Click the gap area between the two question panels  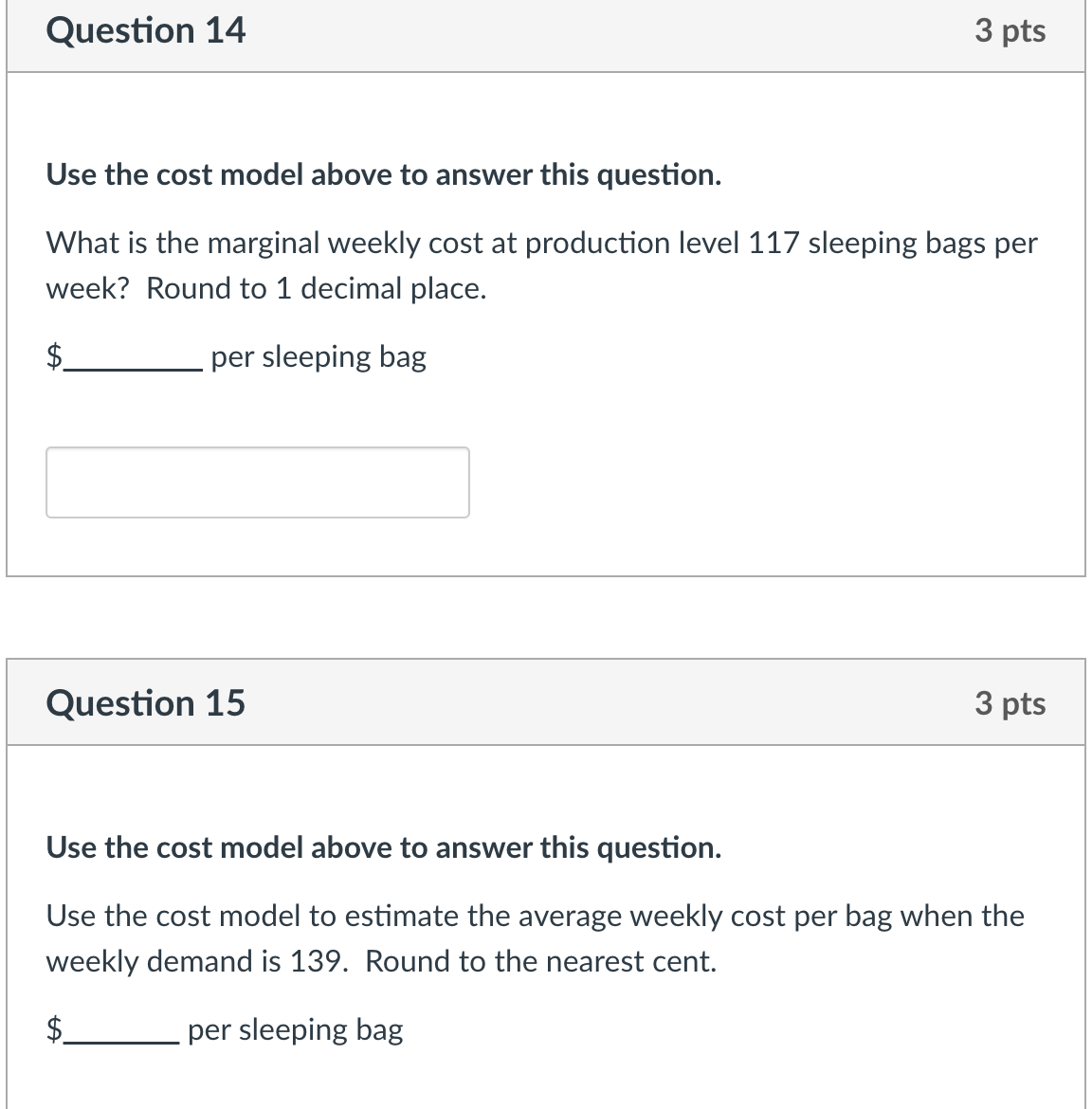coord(546,616)
